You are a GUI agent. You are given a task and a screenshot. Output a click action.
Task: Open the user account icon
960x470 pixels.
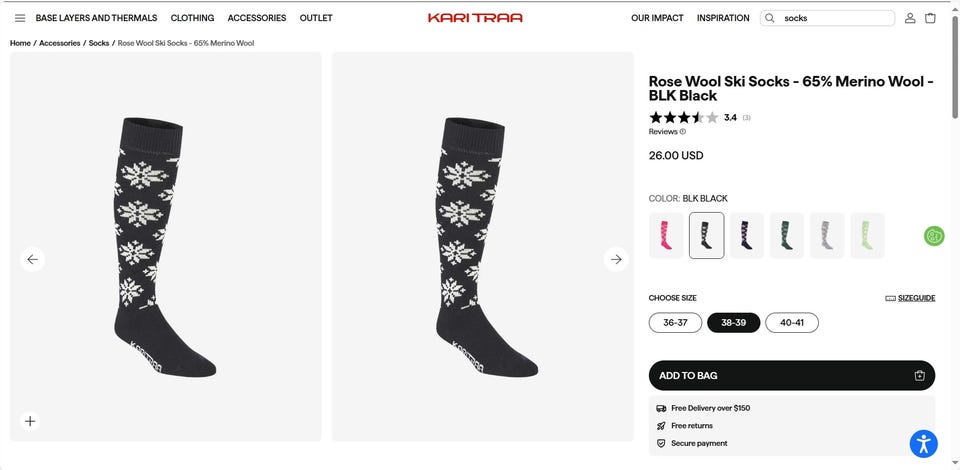[x=910, y=18]
